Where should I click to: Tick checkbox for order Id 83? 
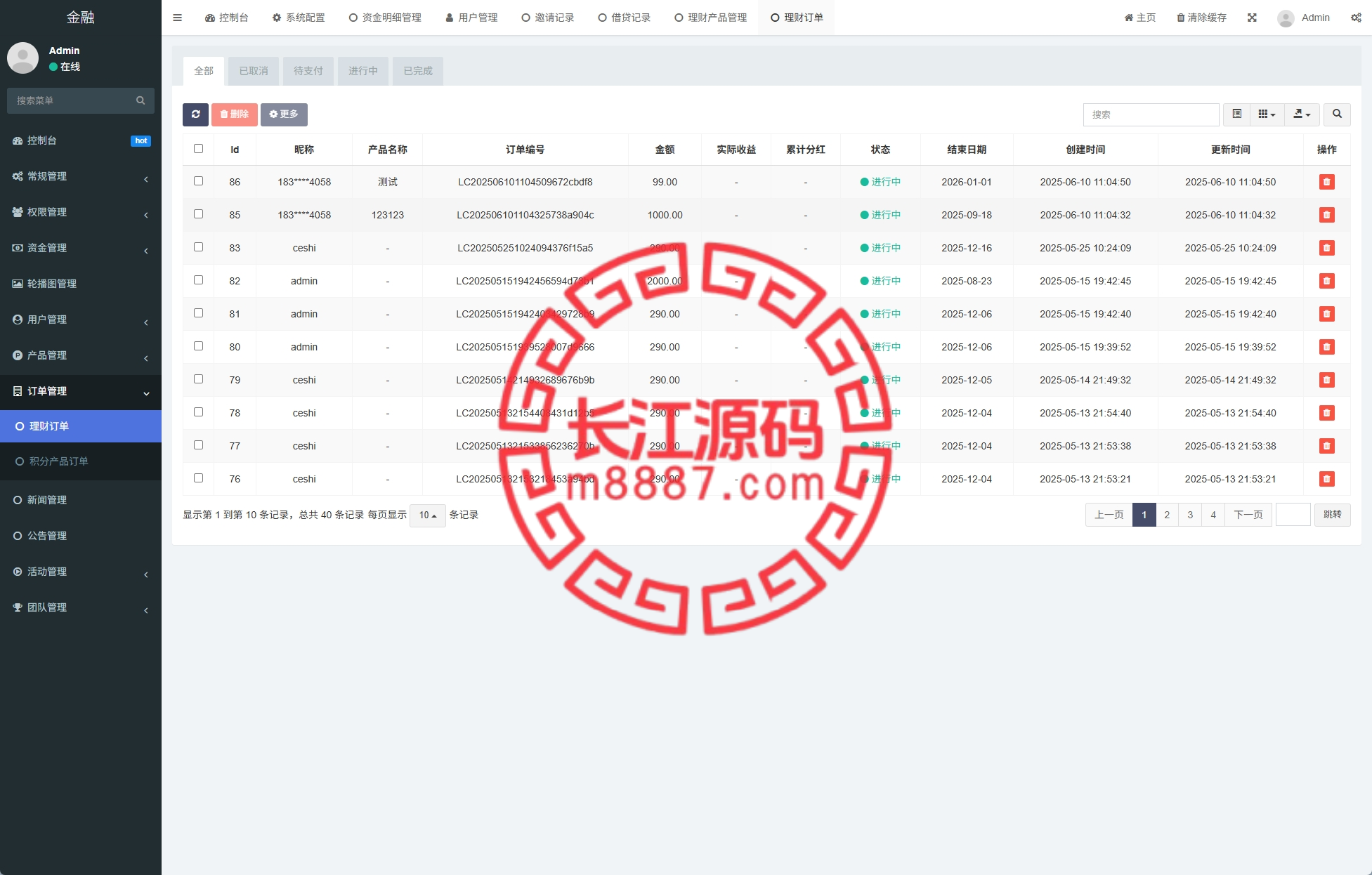[x=198, y=247]
